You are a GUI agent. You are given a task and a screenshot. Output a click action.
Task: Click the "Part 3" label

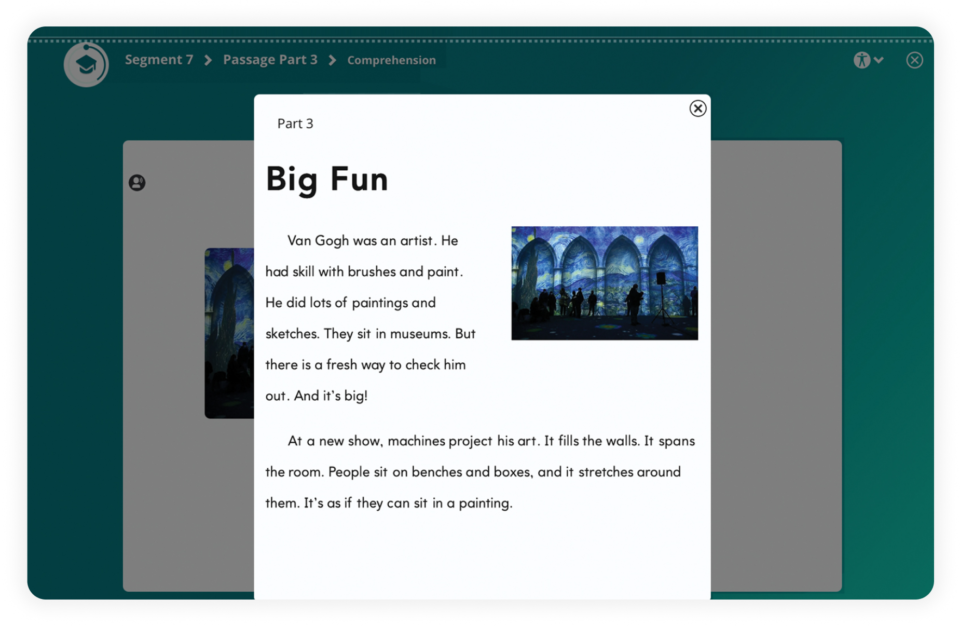295,124
